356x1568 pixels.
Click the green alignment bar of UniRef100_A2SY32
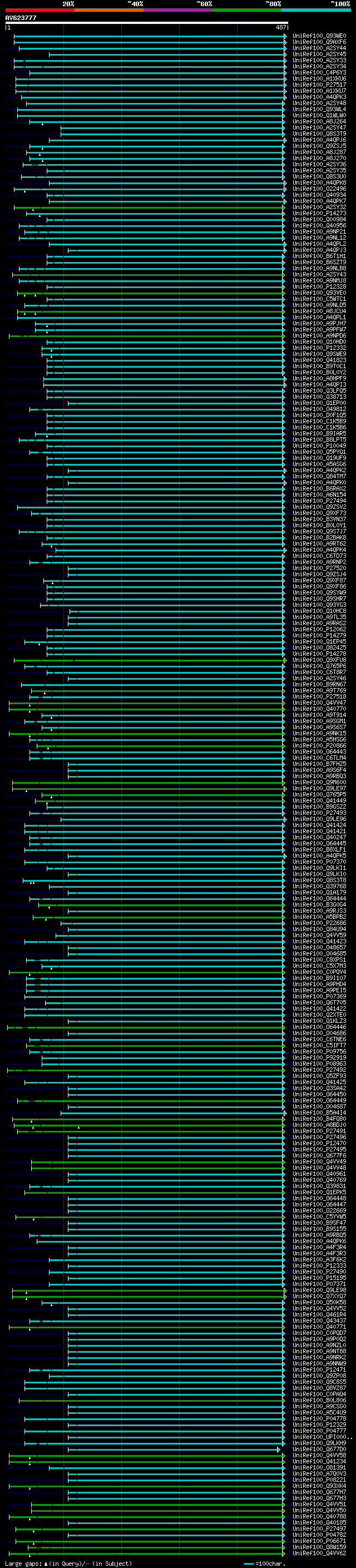[x=149, y=207]
